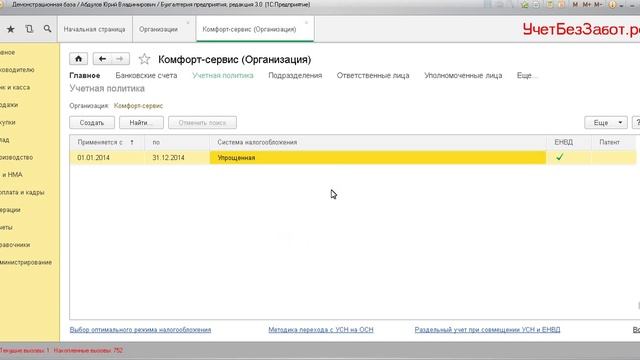Close the Комфорт-сервис (Организация) tab
The width and height of the screenshot is (640, 360).
(306, 22)
